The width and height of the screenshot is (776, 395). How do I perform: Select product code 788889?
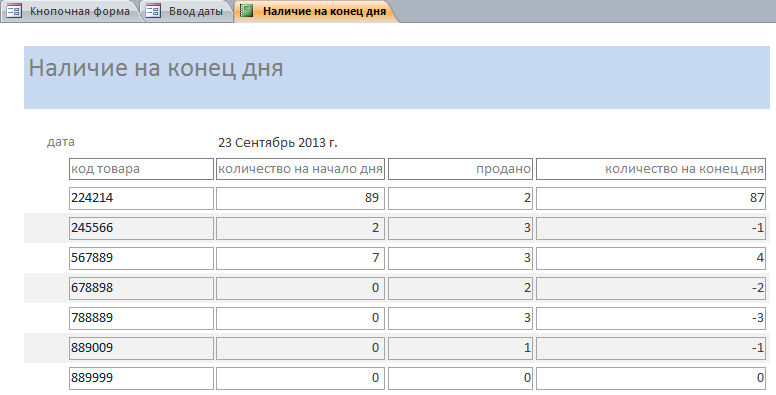pos(142,318)
